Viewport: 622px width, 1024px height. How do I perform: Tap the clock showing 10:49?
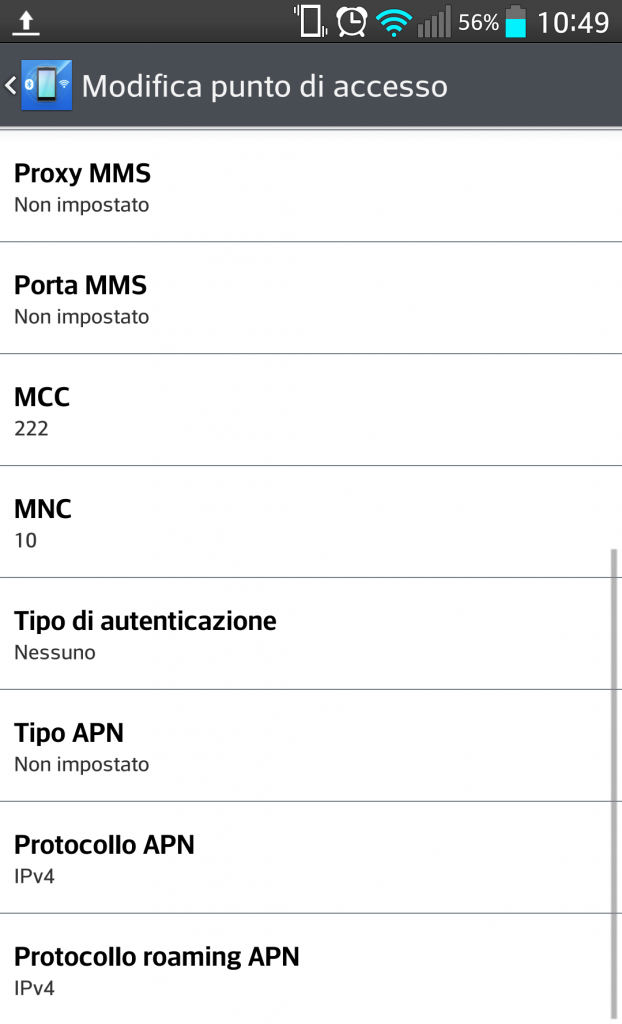573,22
